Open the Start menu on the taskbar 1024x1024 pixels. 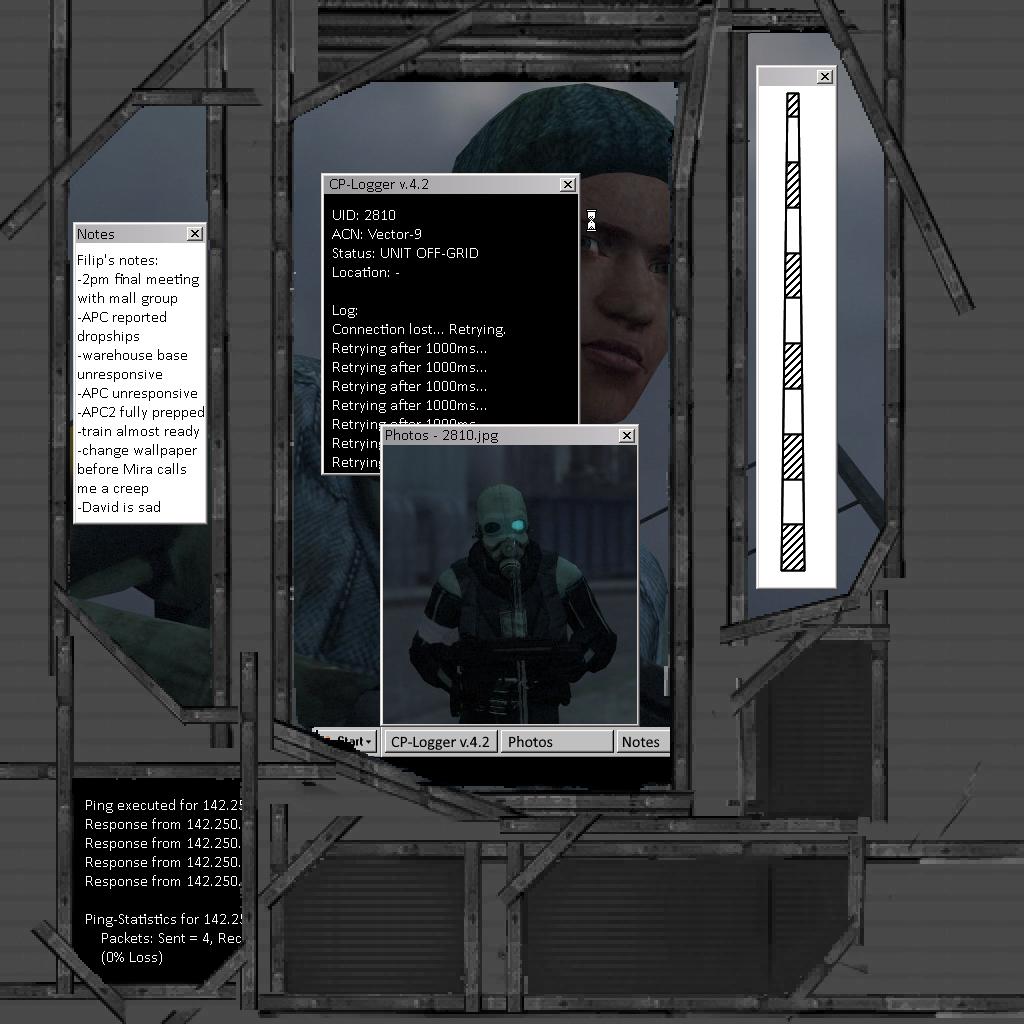[x=347, y=741]
